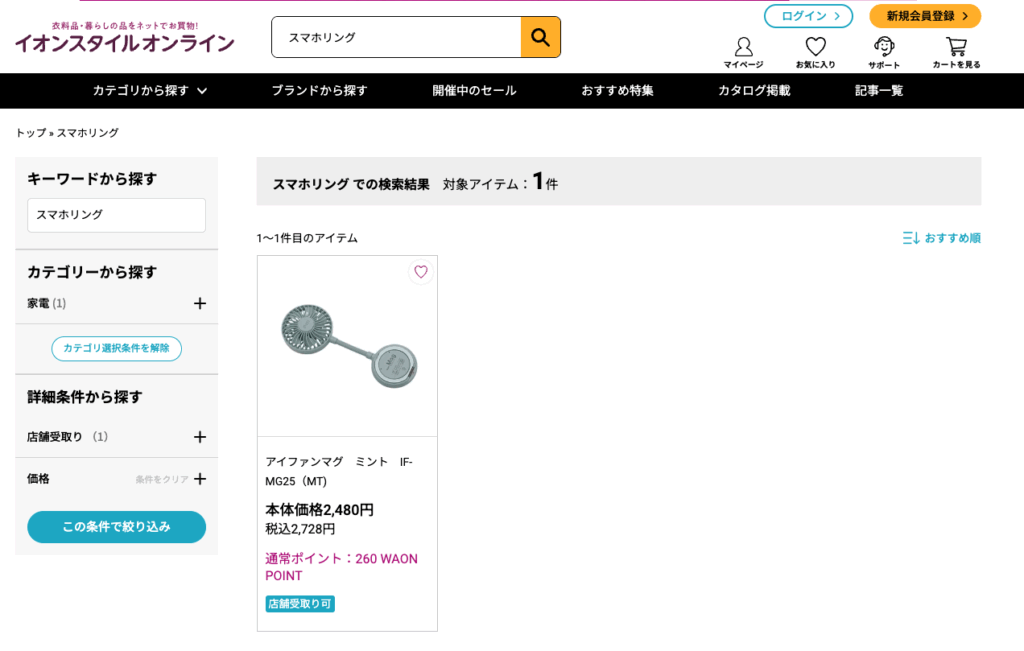Focus the sidebar keyword field

(116, 215)
